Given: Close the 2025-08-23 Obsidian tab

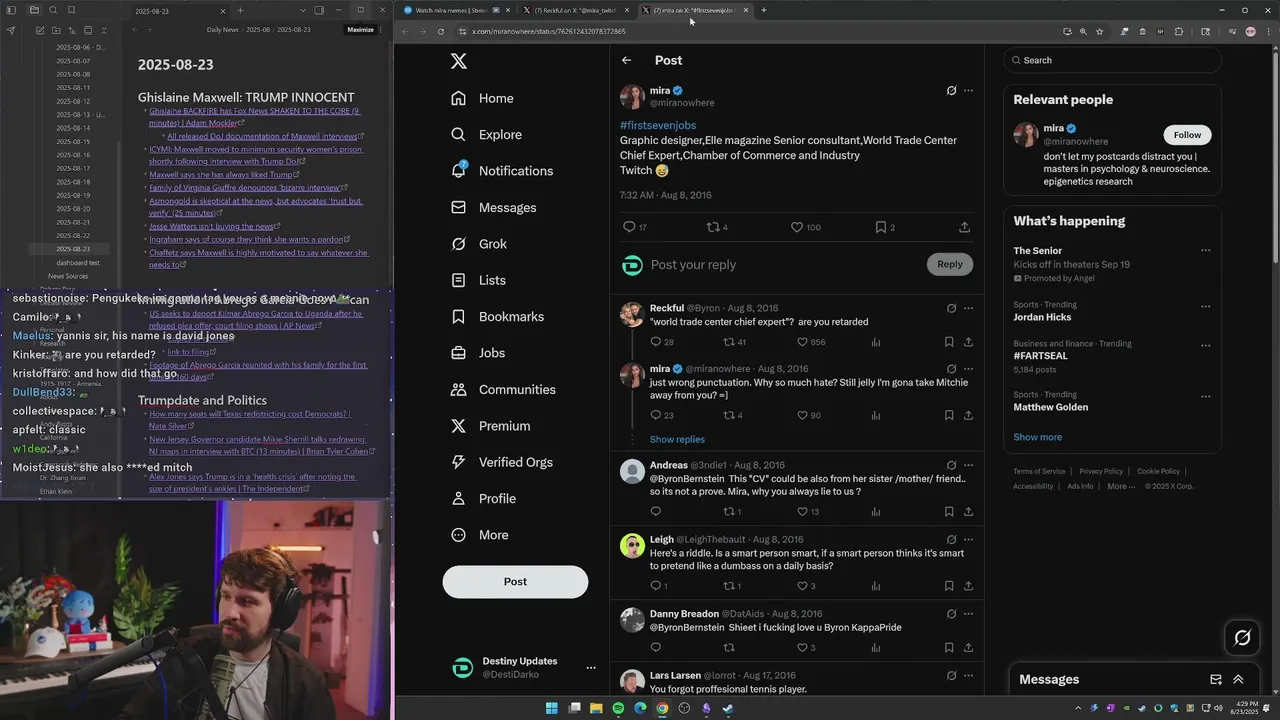Looking at the screenshot, I should [225, 10].
